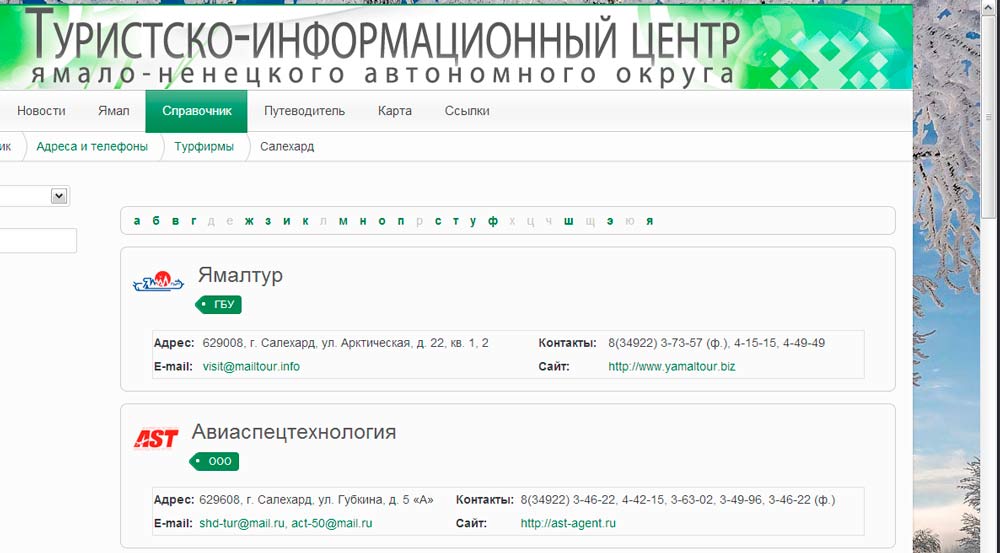The width and height of the screenshot is (1000, 553).
Task: Filter list by letter б
Action: (x=156, y=221)
